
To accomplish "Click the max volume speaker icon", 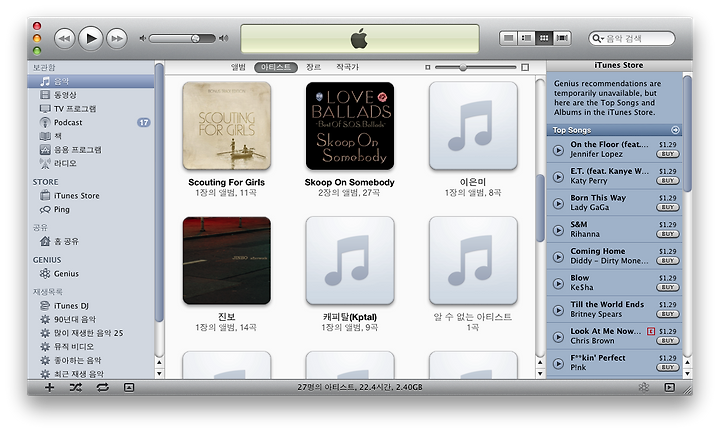I will (224, 39).
